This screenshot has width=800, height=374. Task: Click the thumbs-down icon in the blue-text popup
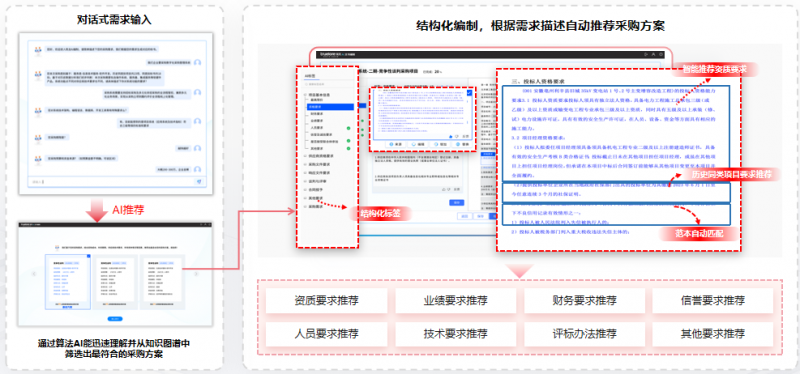pos(458,137)
